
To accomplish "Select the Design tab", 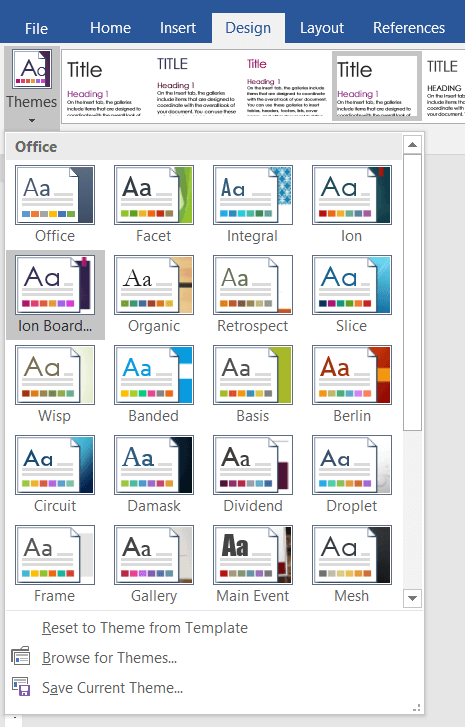I will click(248, 28).
